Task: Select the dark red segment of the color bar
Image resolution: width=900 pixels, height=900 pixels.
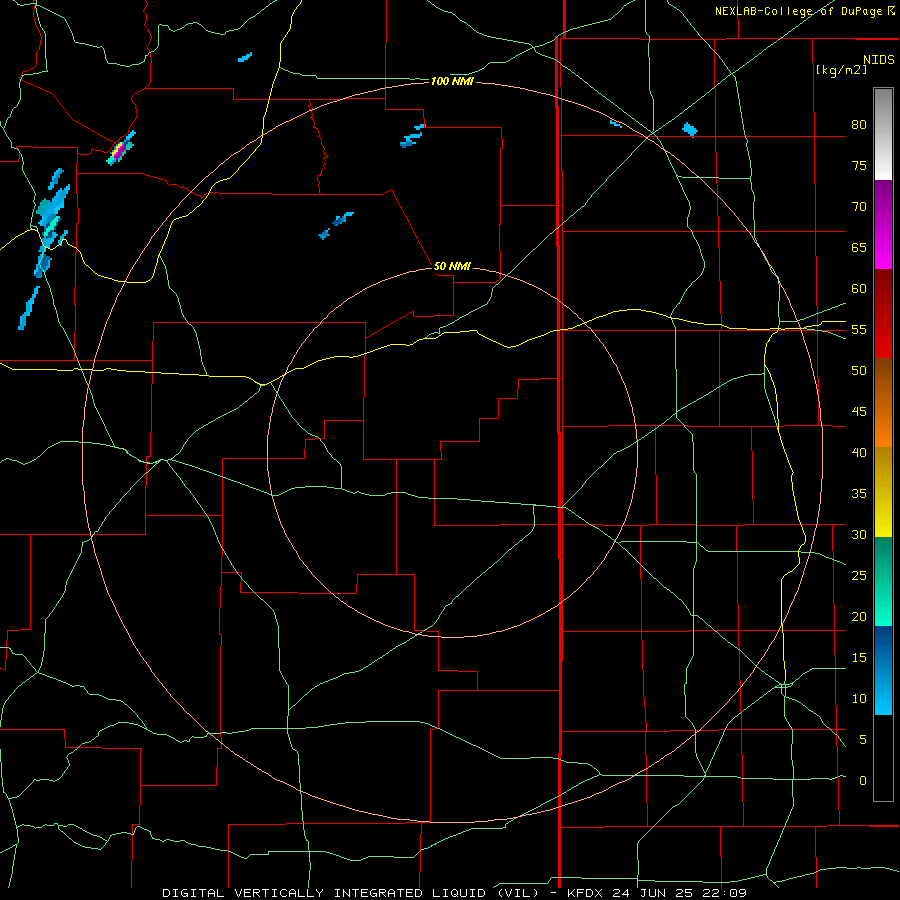Action: [x=883, y=313]
